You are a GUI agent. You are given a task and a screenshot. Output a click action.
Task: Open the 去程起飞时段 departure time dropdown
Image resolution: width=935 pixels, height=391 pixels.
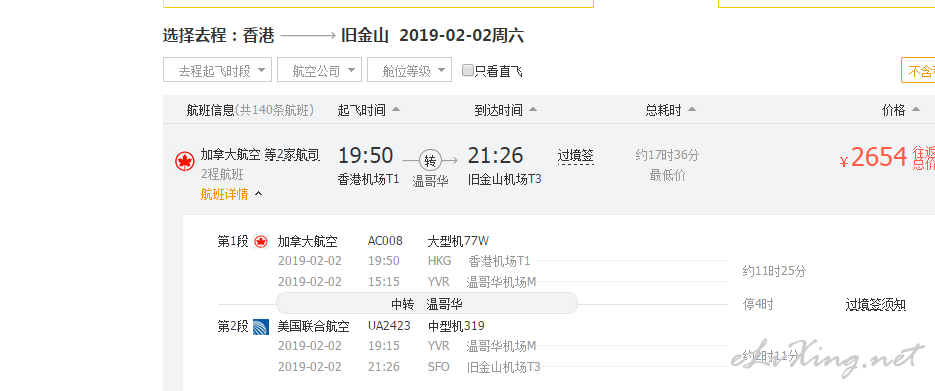tap(217, 70)
